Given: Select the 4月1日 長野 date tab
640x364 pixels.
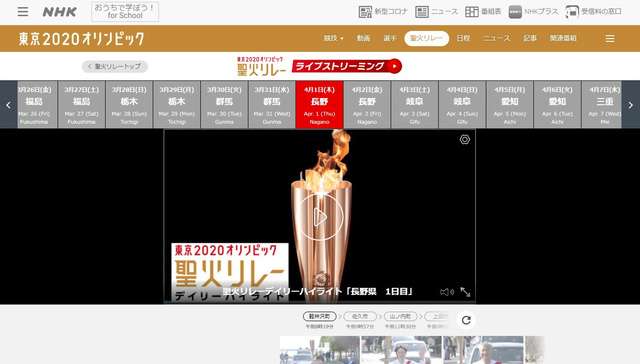Looking at the screenshot, I should [320, 104].
